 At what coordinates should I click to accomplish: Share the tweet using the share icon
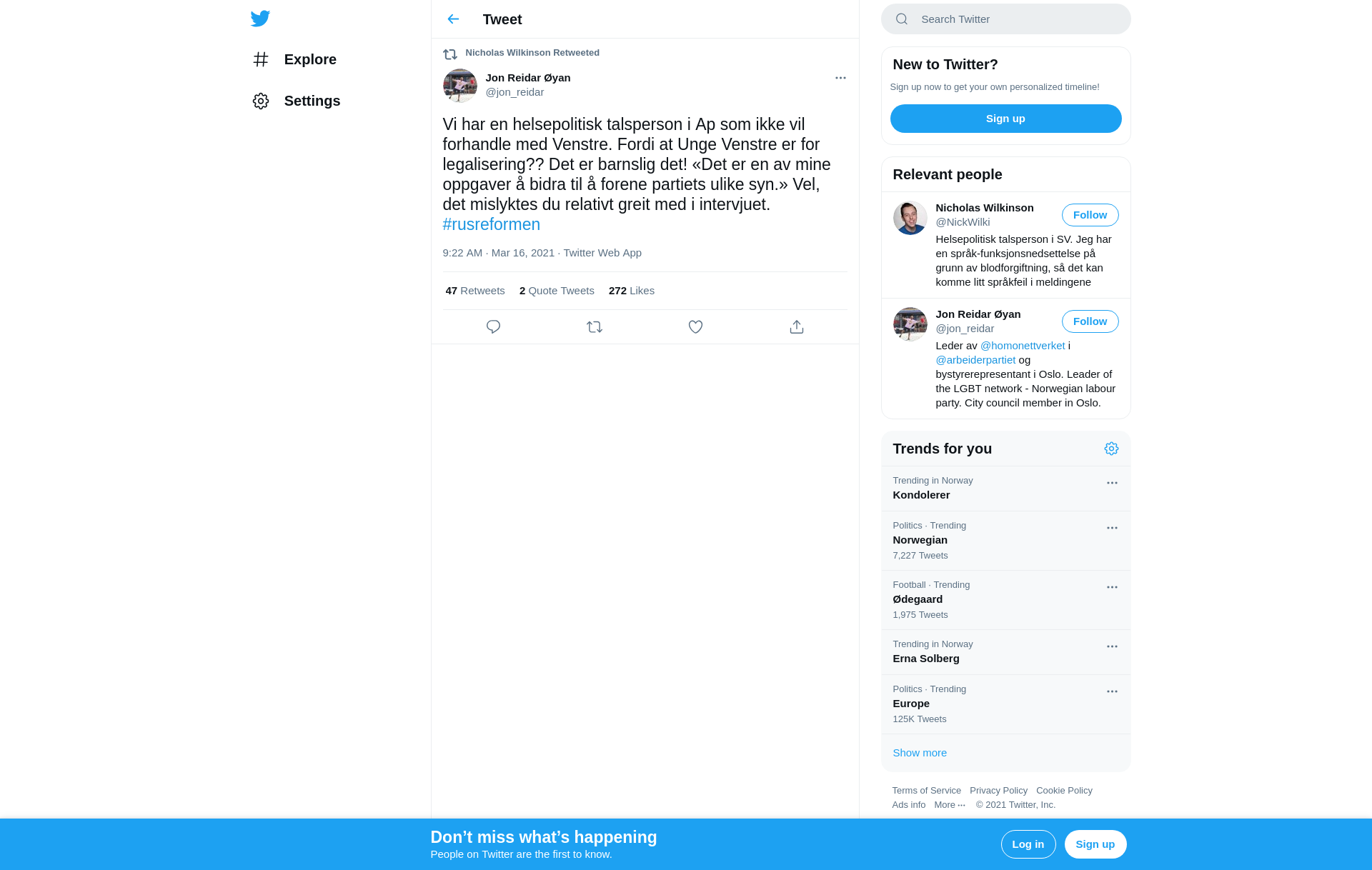click(797, 326)
